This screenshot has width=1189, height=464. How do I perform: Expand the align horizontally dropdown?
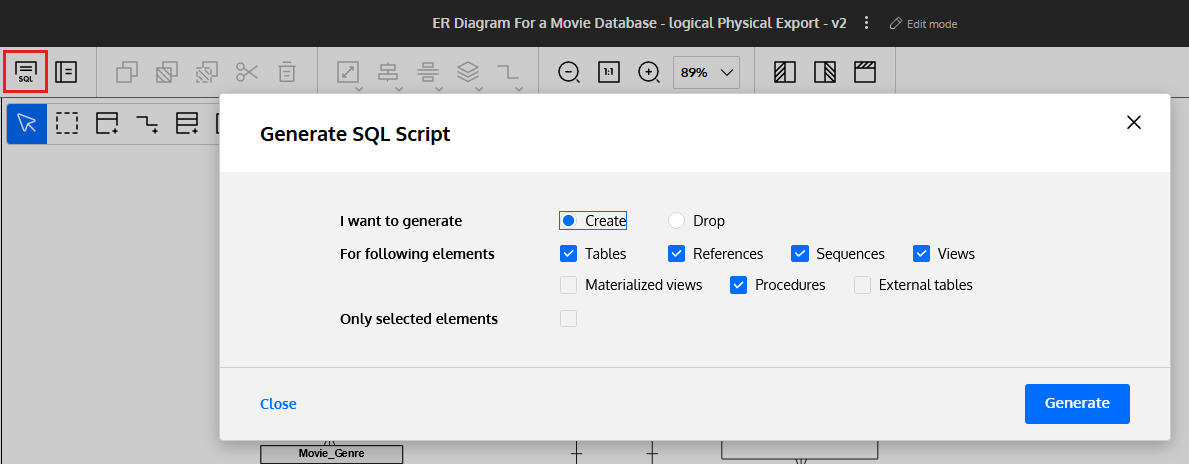(389, 74)
